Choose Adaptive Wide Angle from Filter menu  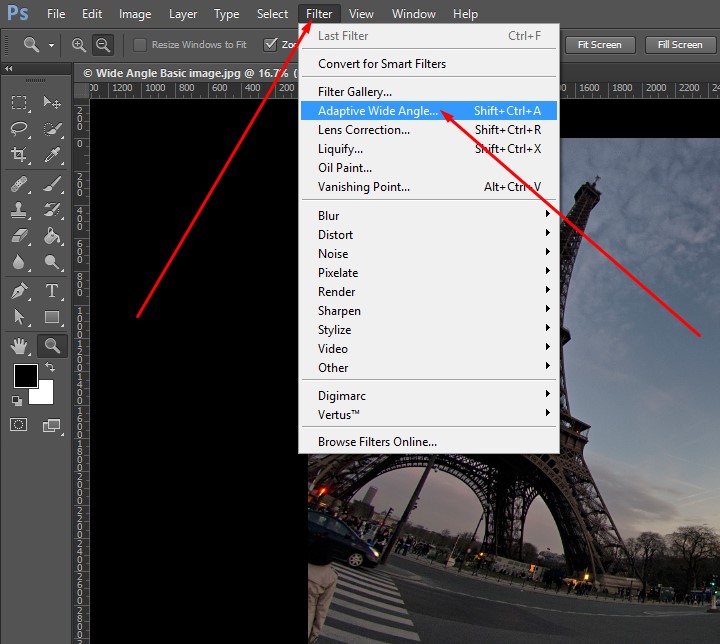pos(378,111)
